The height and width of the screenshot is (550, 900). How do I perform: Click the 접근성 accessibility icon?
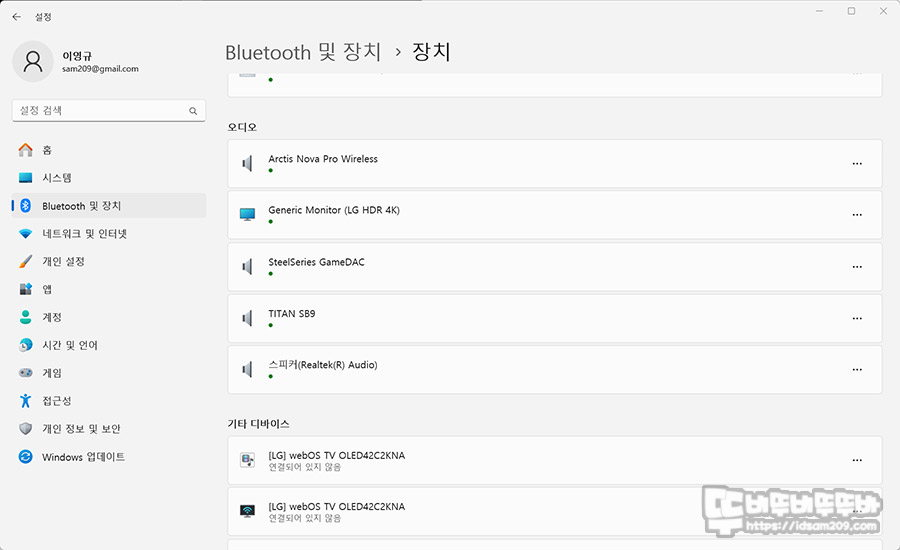(x=25, y=401)
